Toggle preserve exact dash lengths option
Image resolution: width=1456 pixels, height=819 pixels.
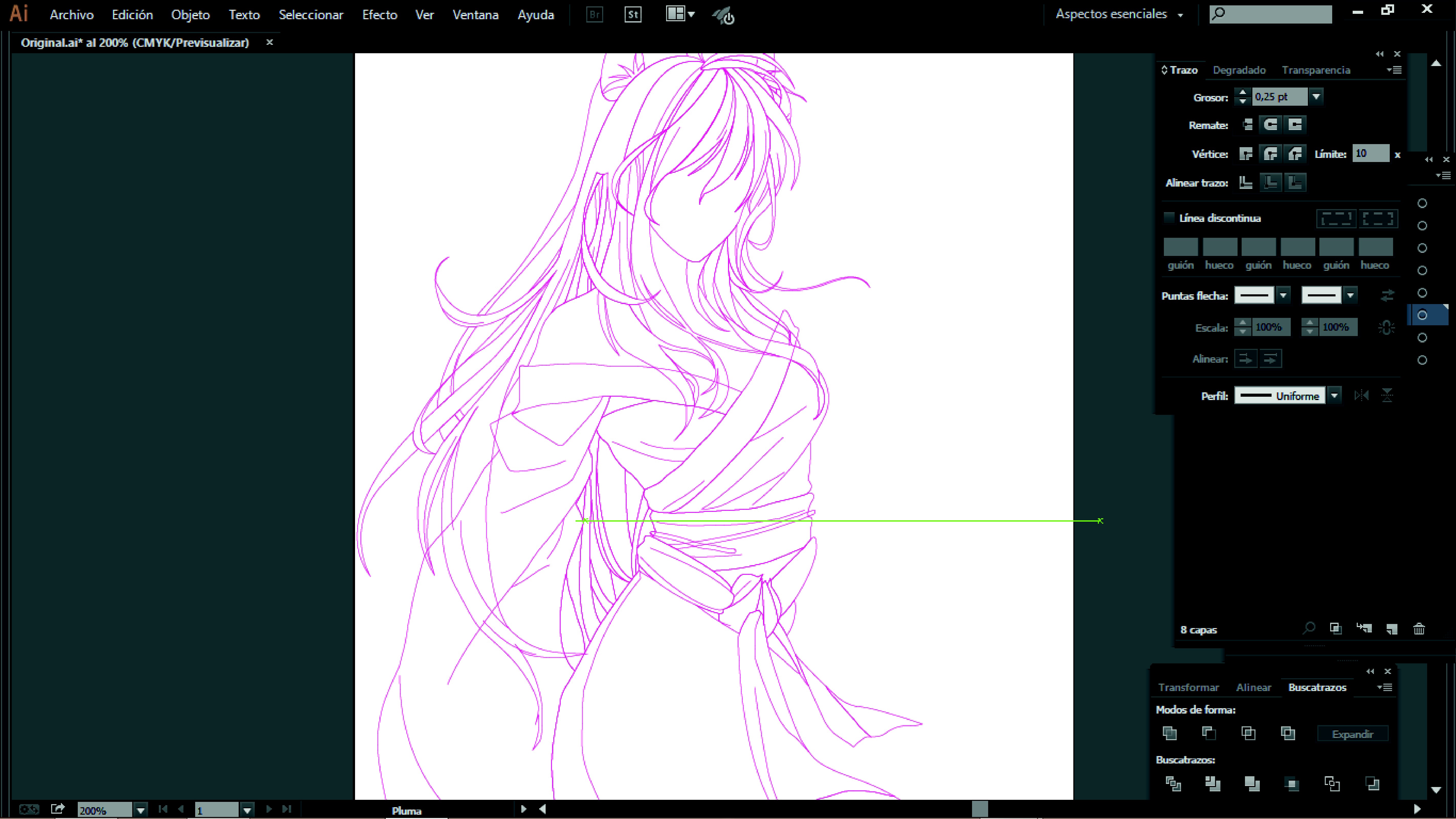[x=1336, y=218]
